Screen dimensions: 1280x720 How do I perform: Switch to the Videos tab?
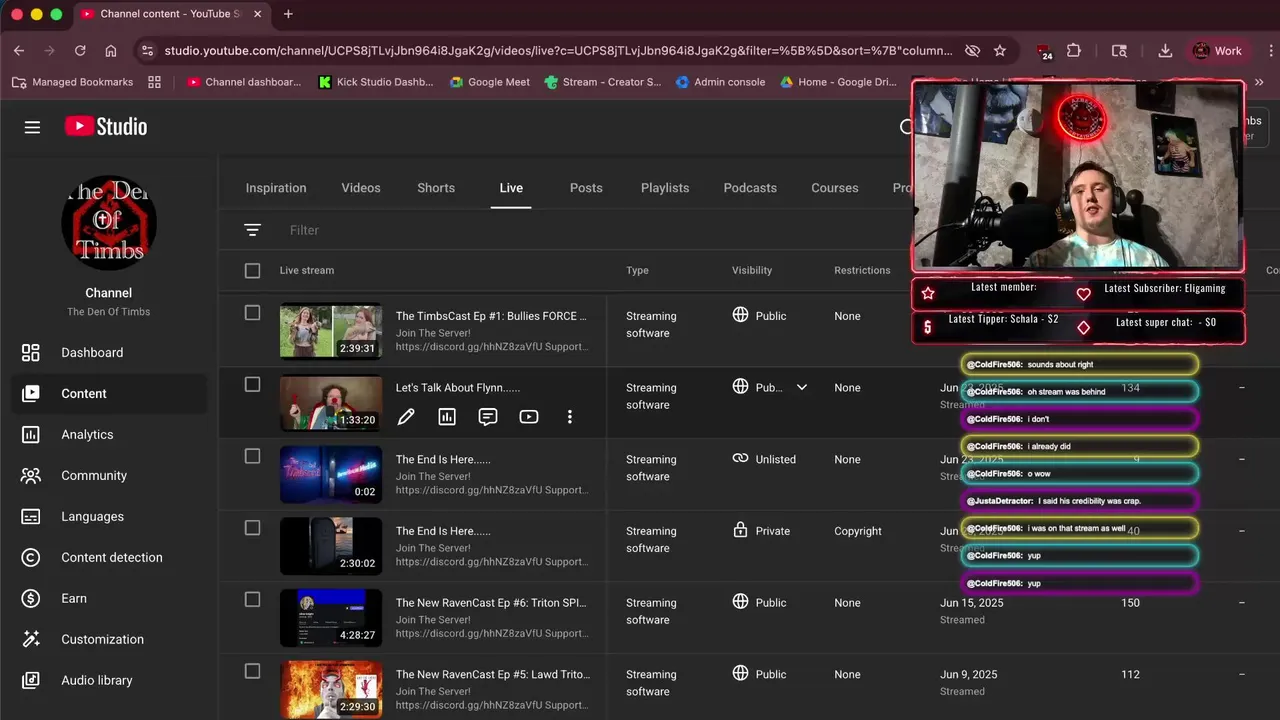tap(361, 188)
